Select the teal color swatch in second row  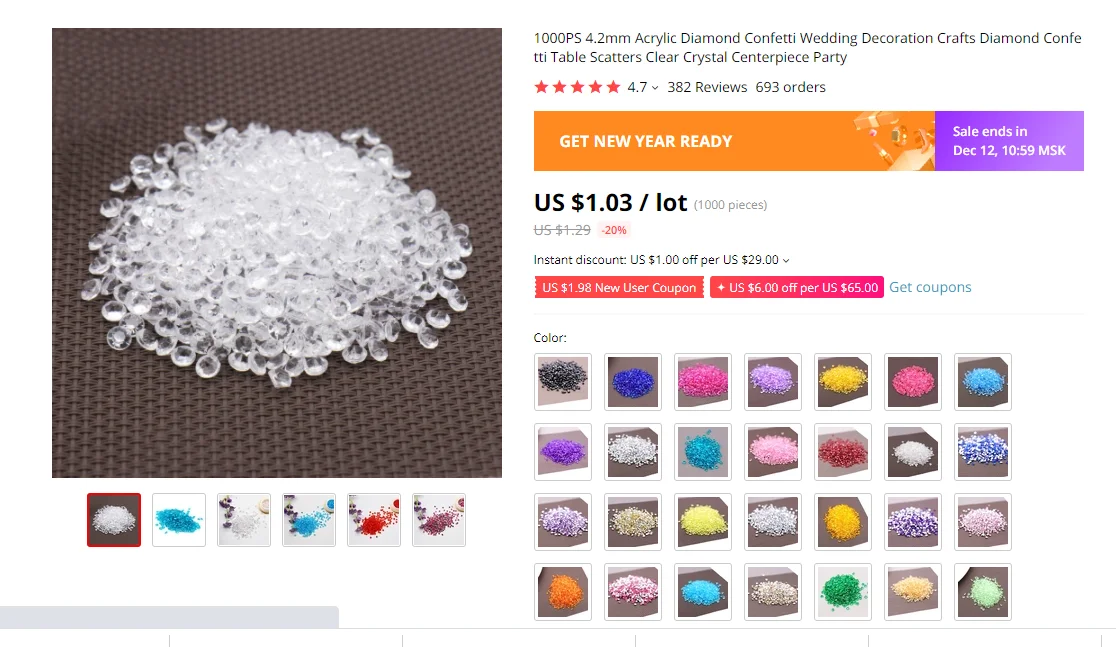pos(702,452)
